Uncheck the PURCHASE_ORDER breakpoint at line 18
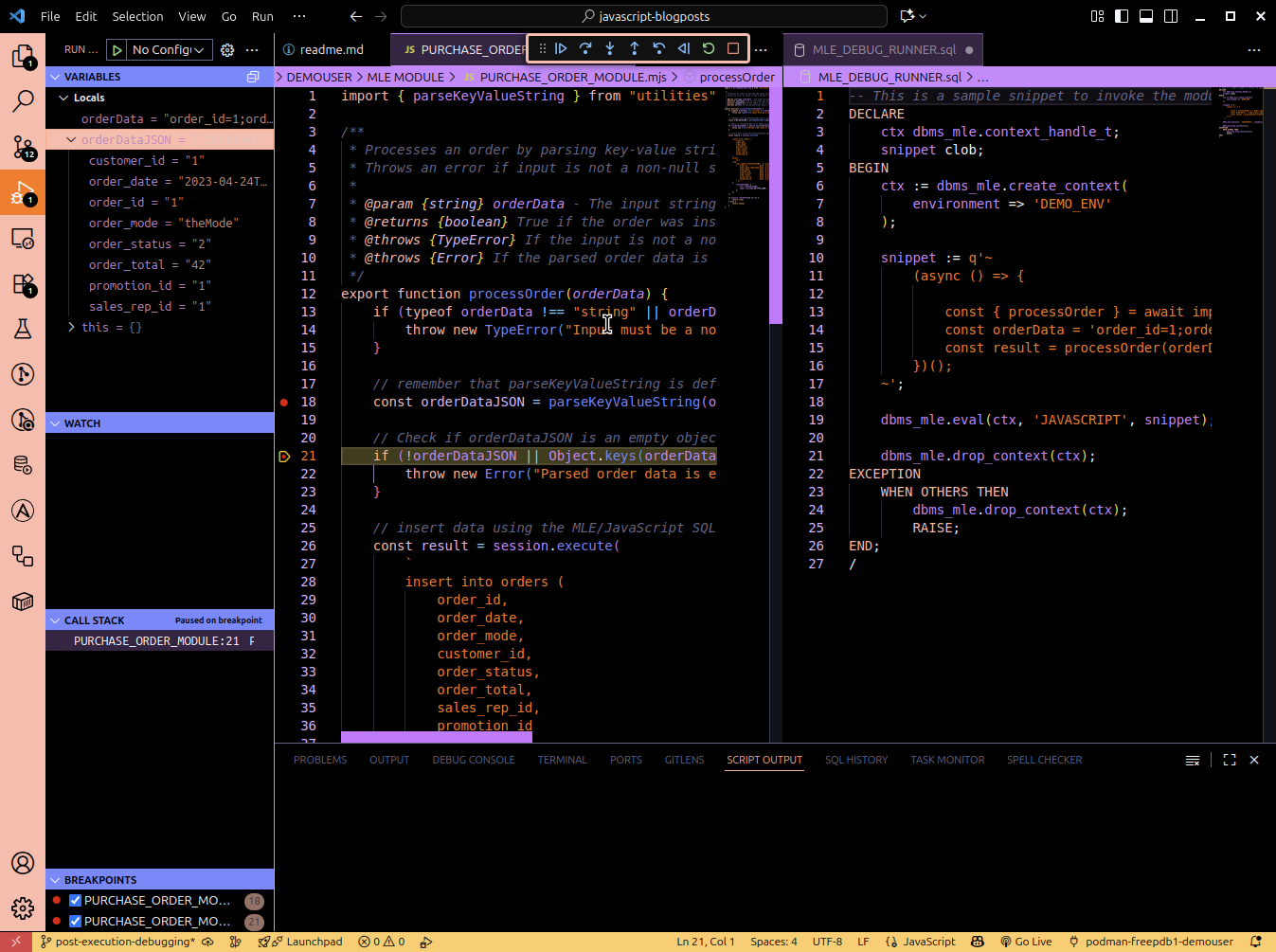The width and height of the screenshot is (1276, 952). click(75, 901)
